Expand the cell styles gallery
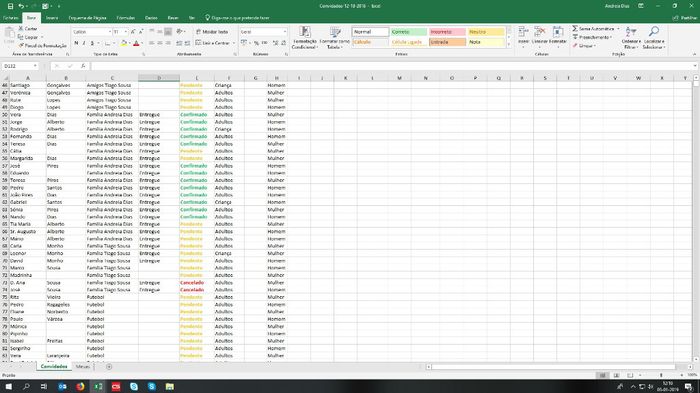The height and width of the screenshot is (393, 700). 508,44
